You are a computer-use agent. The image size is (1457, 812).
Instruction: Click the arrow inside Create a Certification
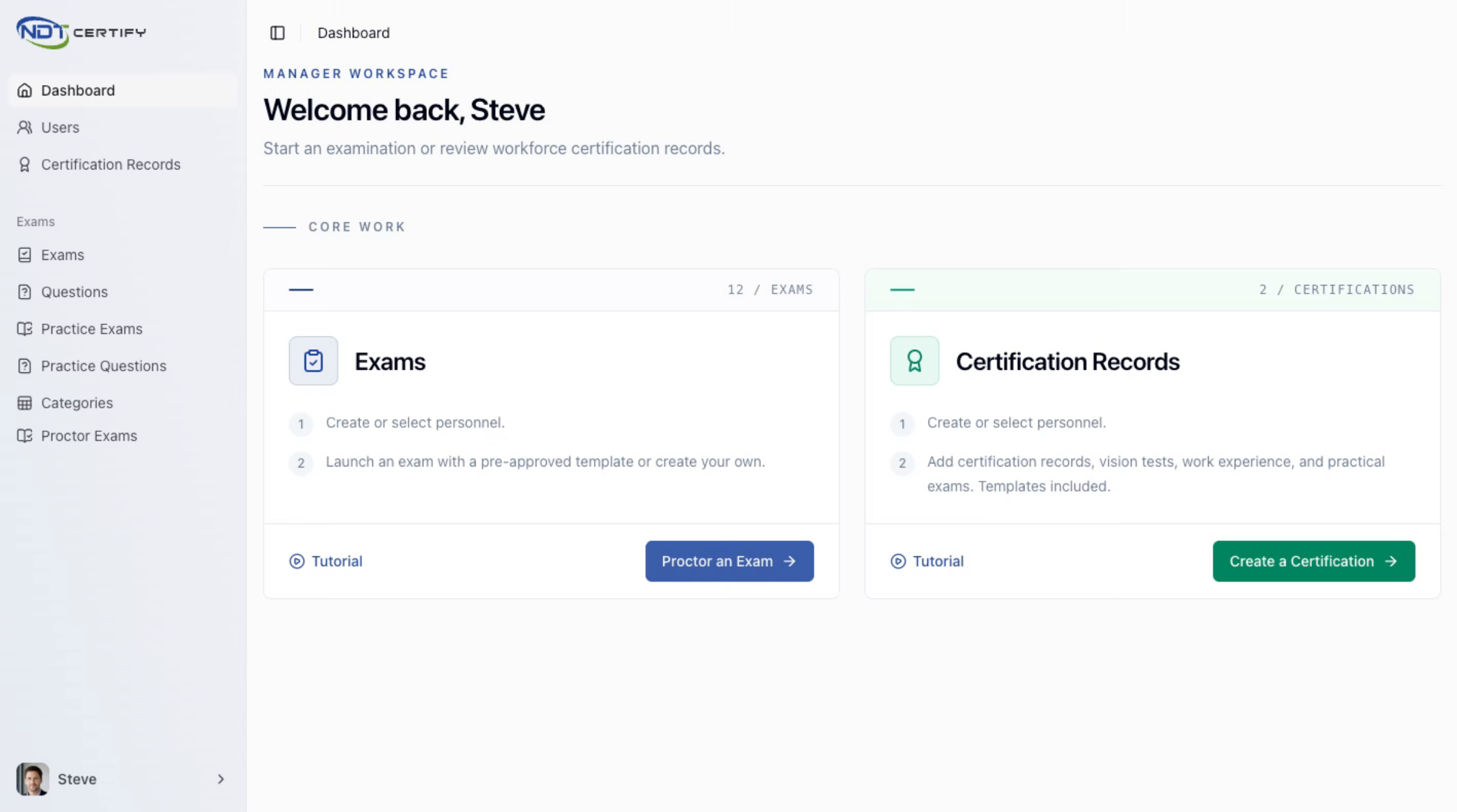pyautogui.click(x=1391, y=561)
